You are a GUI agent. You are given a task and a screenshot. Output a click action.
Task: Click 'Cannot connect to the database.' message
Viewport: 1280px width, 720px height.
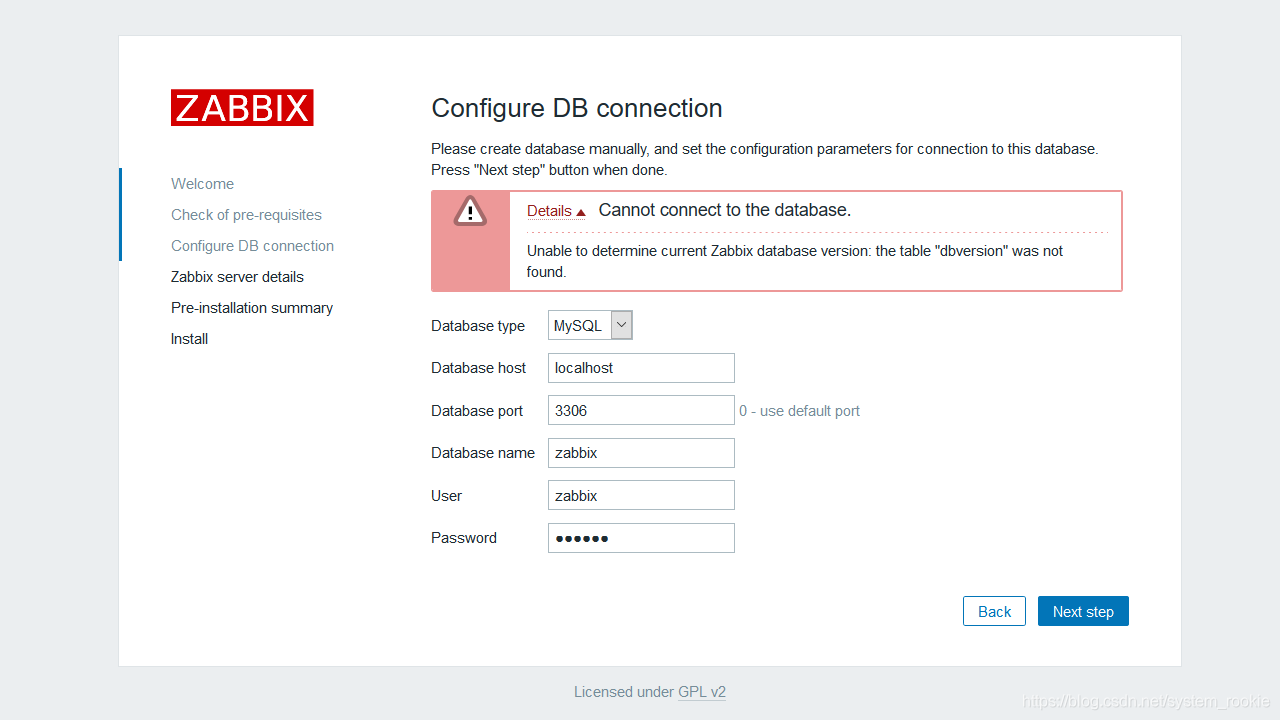725,210
